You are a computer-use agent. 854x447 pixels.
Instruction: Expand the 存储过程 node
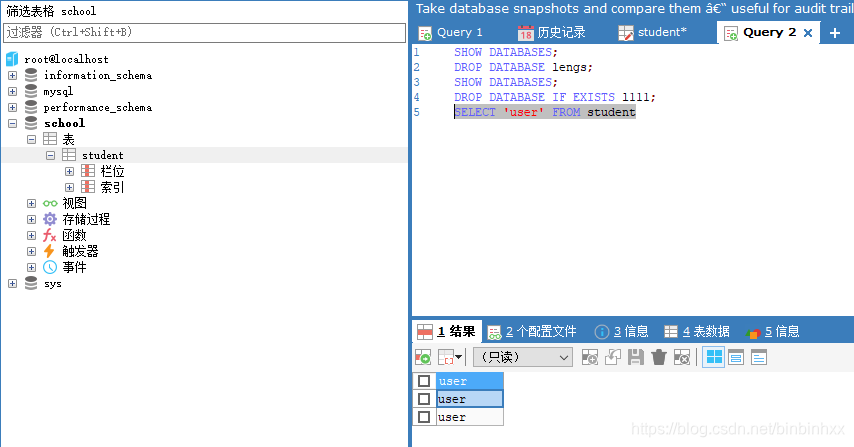(32, 219)
